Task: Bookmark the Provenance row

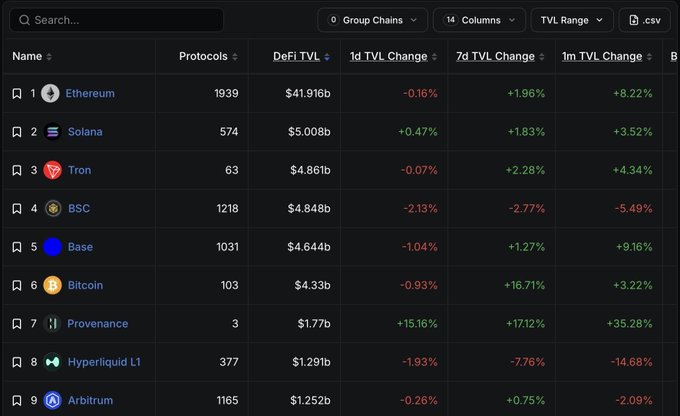Action: click(x=17, y=324)
